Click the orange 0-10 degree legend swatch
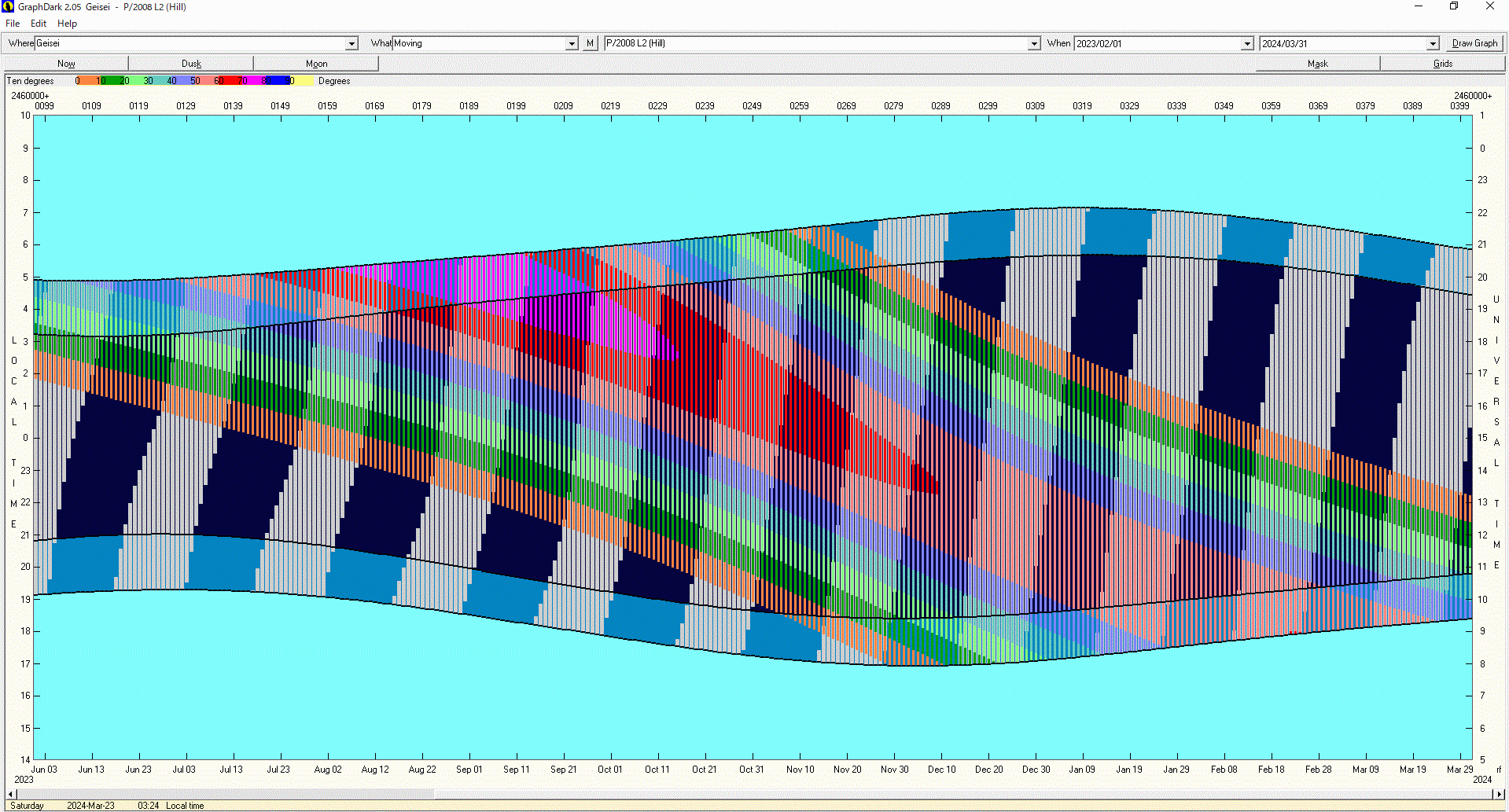 coord(87,81)
